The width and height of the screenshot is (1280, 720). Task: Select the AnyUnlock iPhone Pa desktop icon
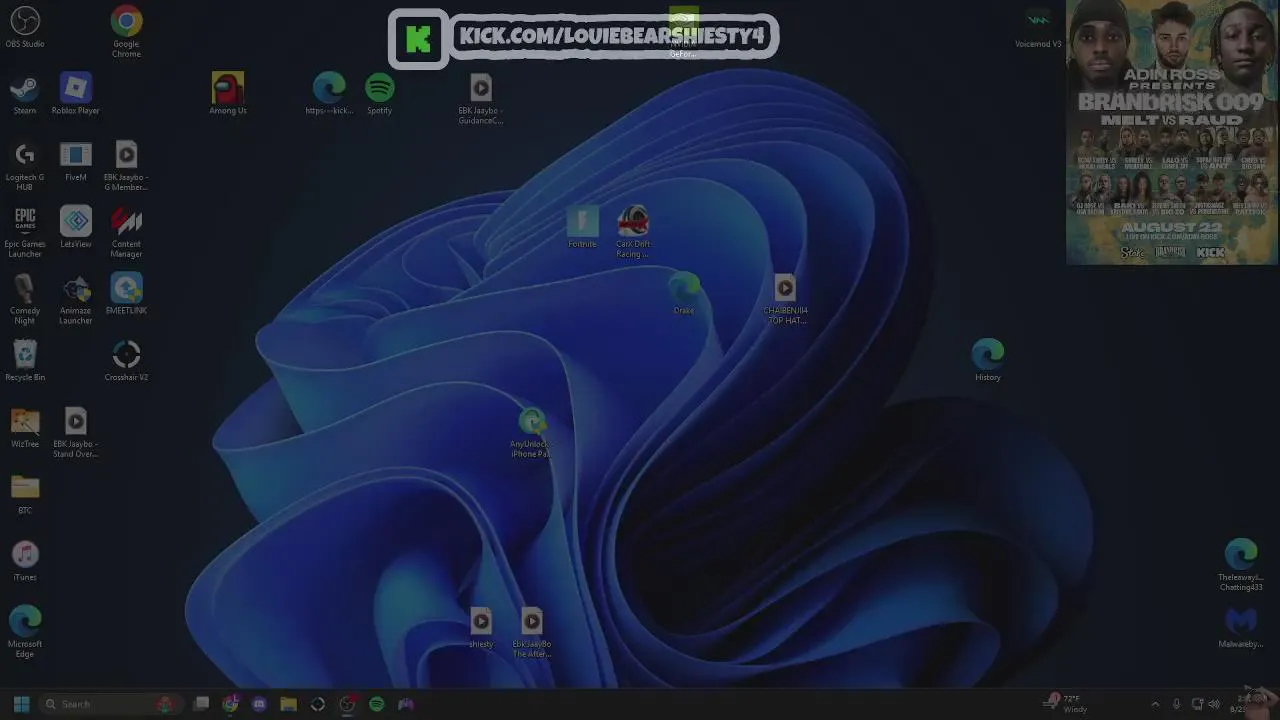coord(531,432)
